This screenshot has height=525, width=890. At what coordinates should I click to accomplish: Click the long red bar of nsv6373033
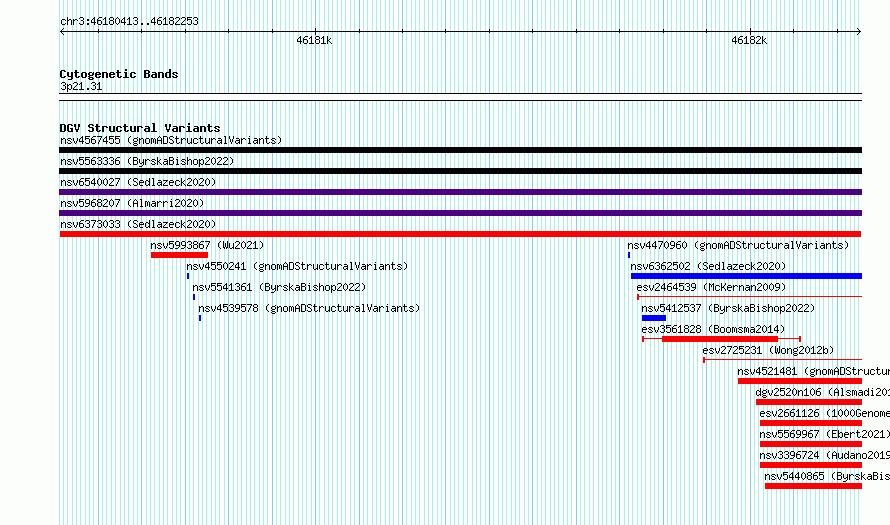pos(460,234)
